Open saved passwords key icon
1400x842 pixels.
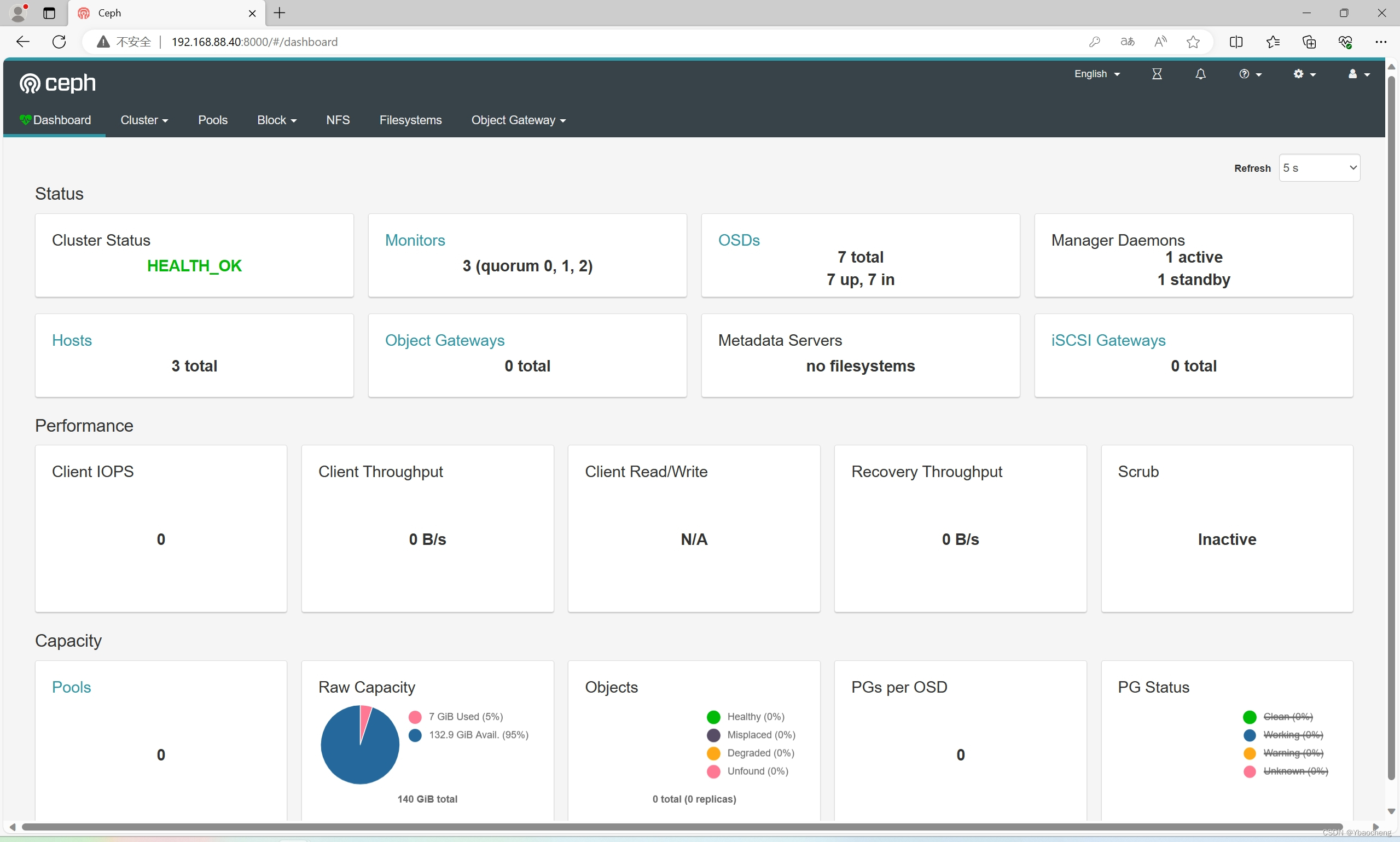click(x=1094, y=42)
